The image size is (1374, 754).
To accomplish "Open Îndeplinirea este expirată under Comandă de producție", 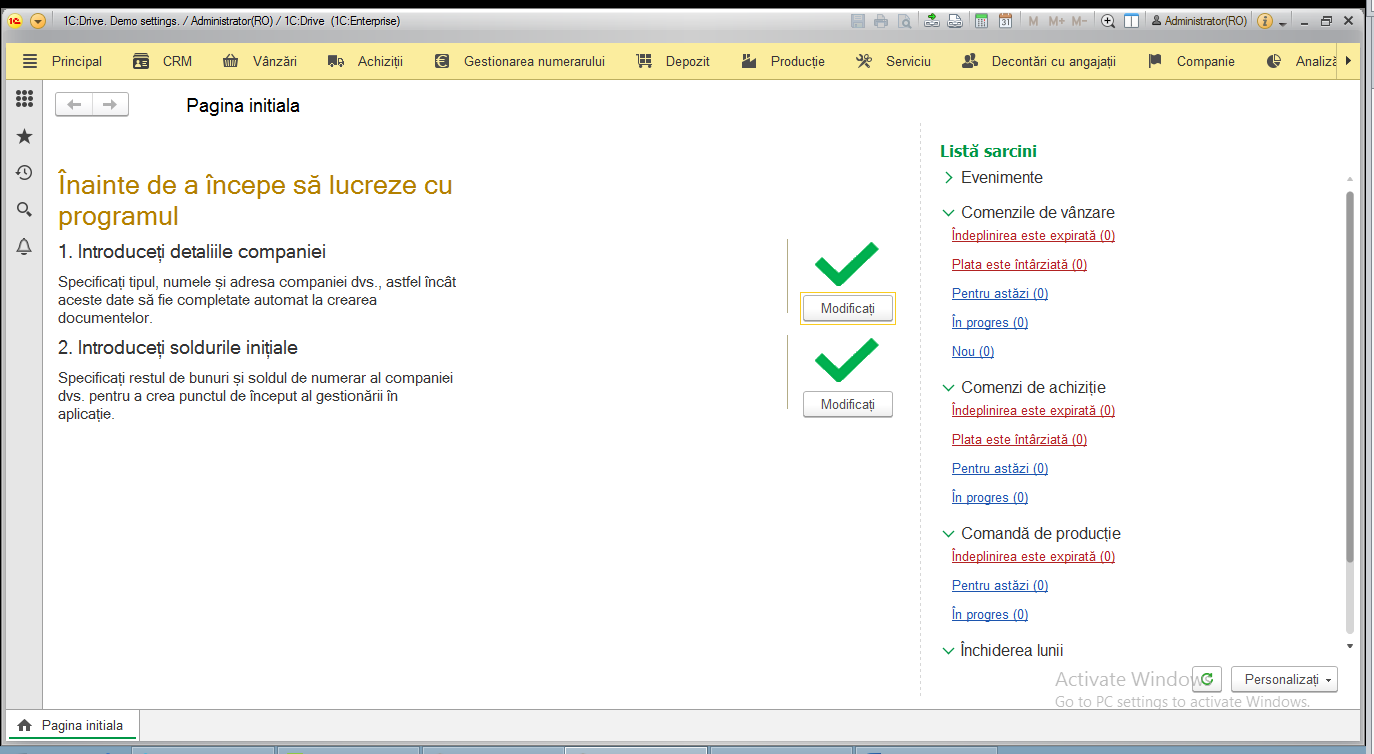I will 1033,557.
